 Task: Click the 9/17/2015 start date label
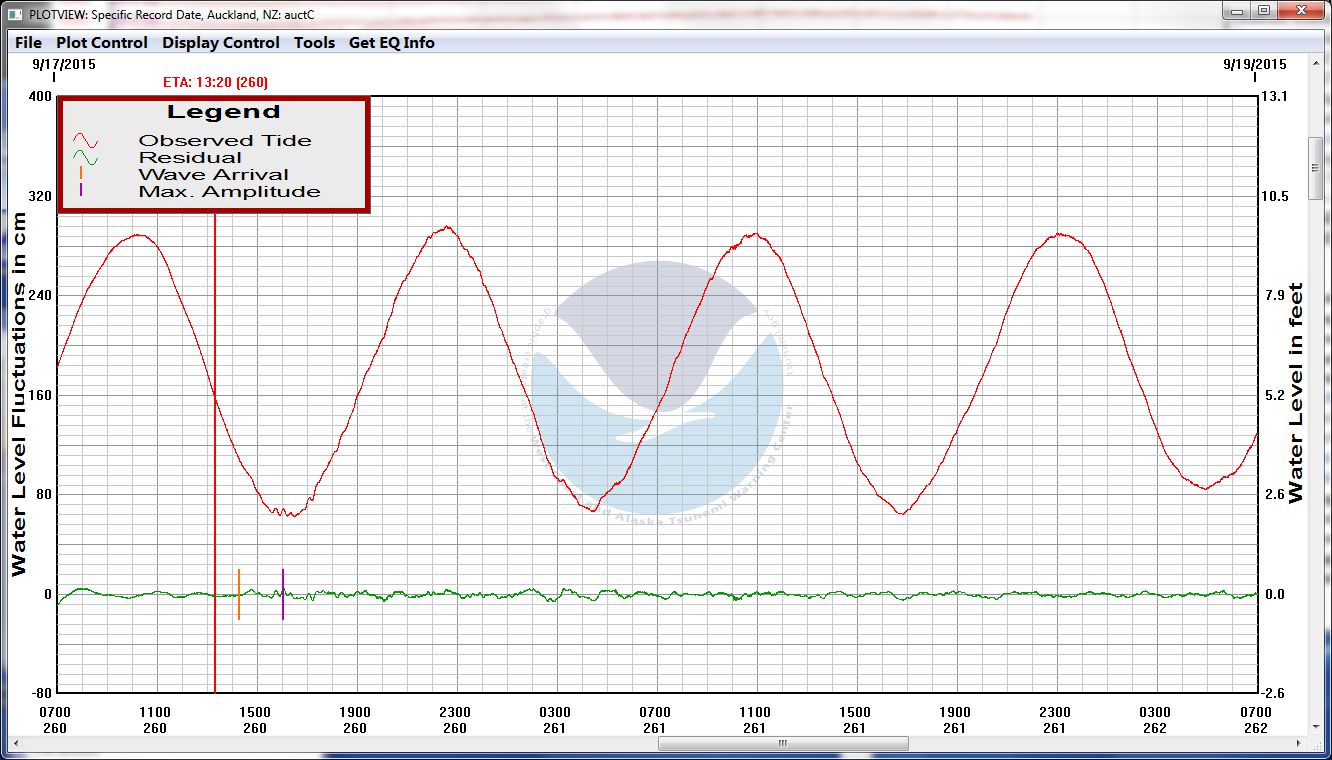point(64,63)
